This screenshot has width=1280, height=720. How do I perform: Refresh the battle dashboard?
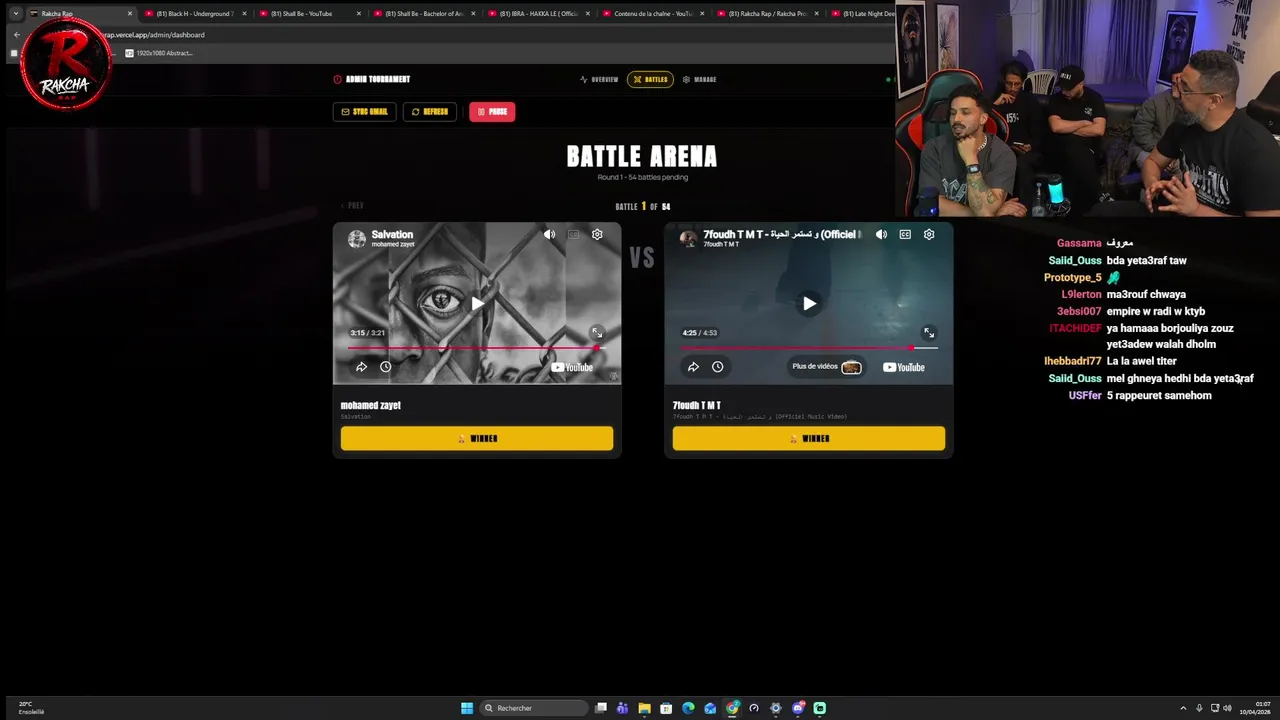click(x=430, y=112)
